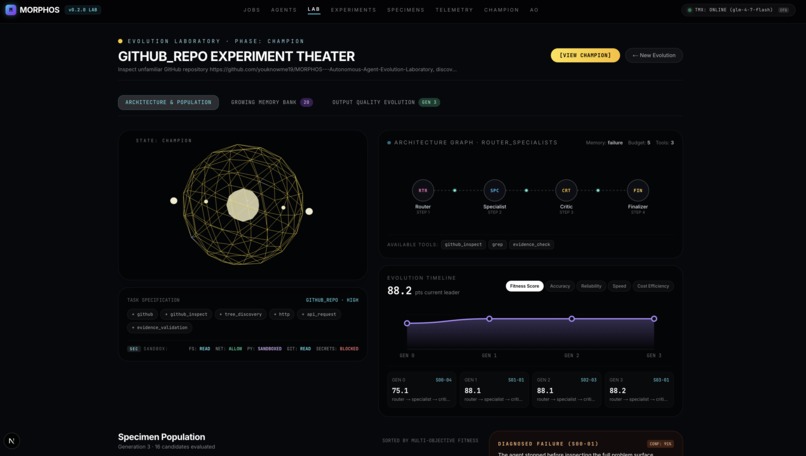Click the 88.2 current leader score
This screenshot has height=456, width=806.
point(399,291)
